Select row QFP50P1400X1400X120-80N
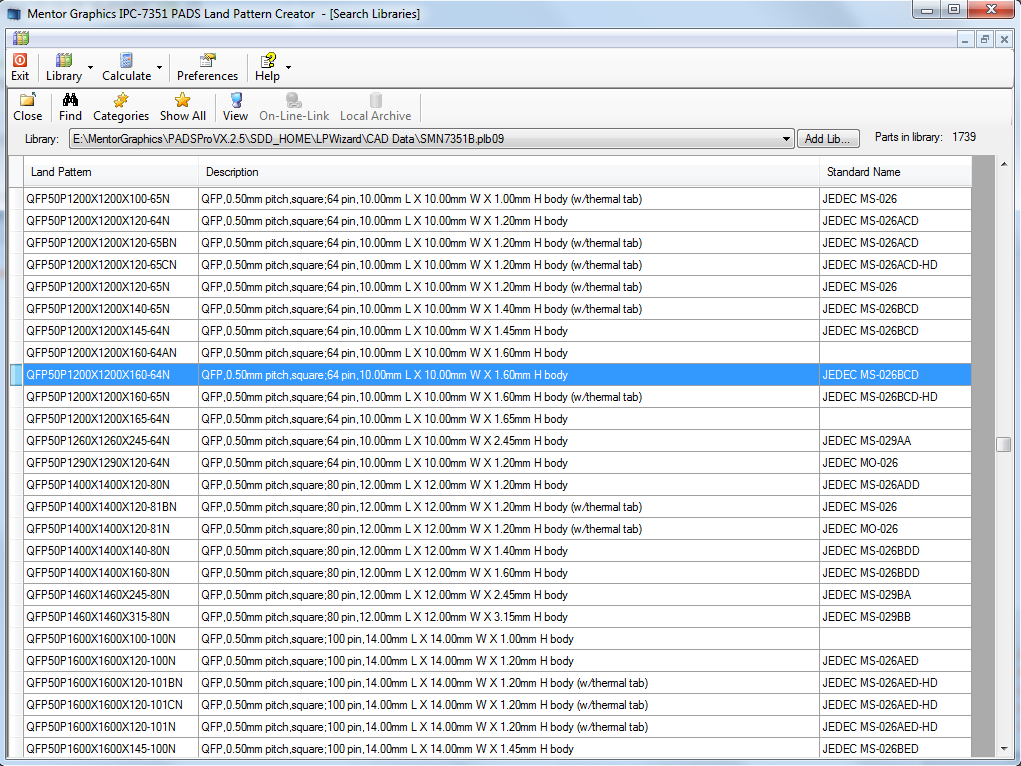 tap(497, 485)
